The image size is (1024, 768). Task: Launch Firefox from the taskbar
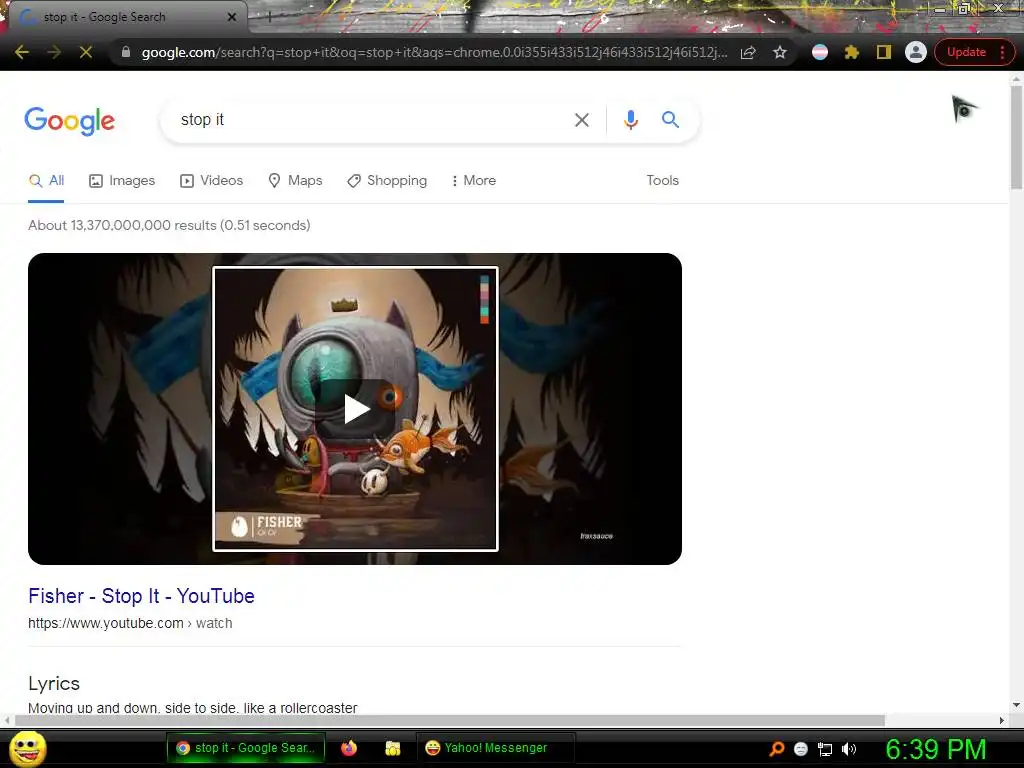coord(349,748)
